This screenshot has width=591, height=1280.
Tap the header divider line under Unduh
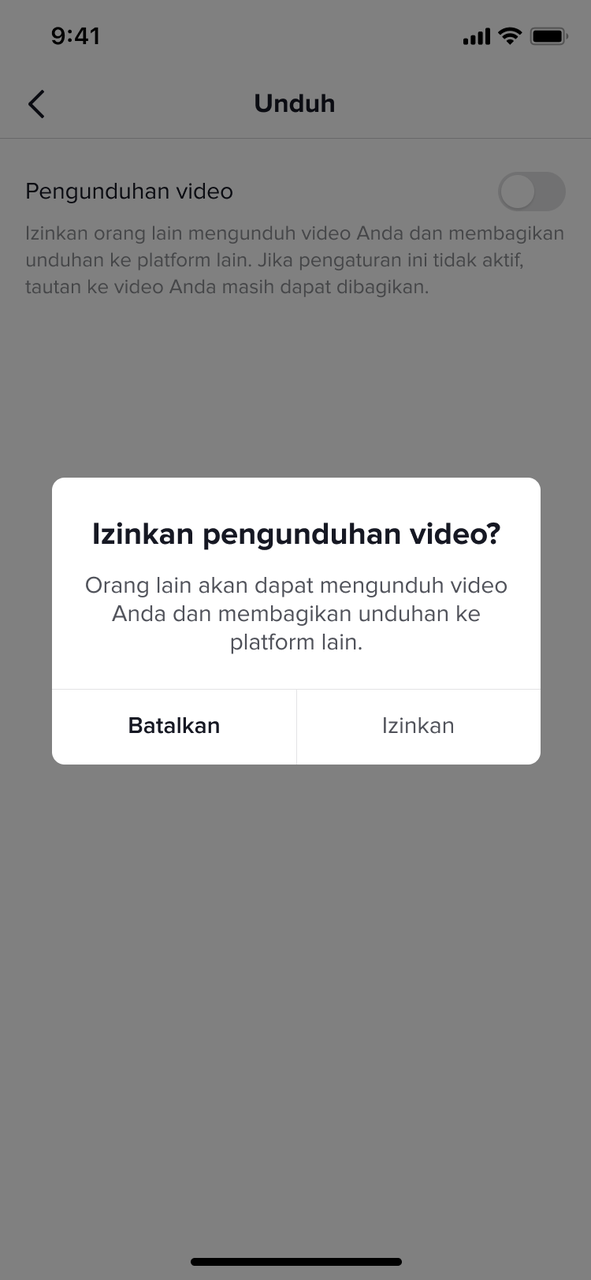tap(295, 138)
